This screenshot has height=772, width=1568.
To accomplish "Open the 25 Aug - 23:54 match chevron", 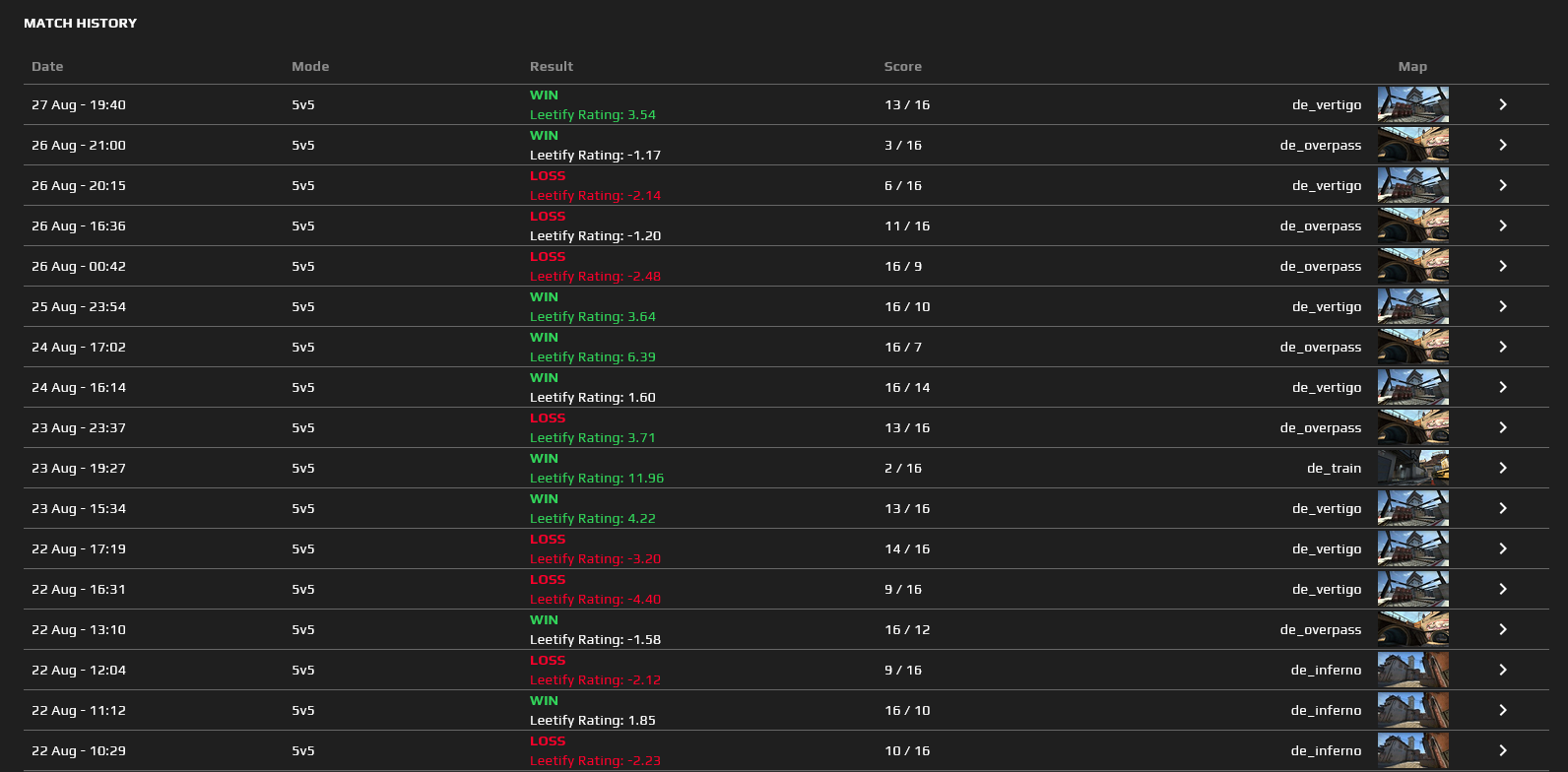I will pyautogui.click(x=1503, y=306).
